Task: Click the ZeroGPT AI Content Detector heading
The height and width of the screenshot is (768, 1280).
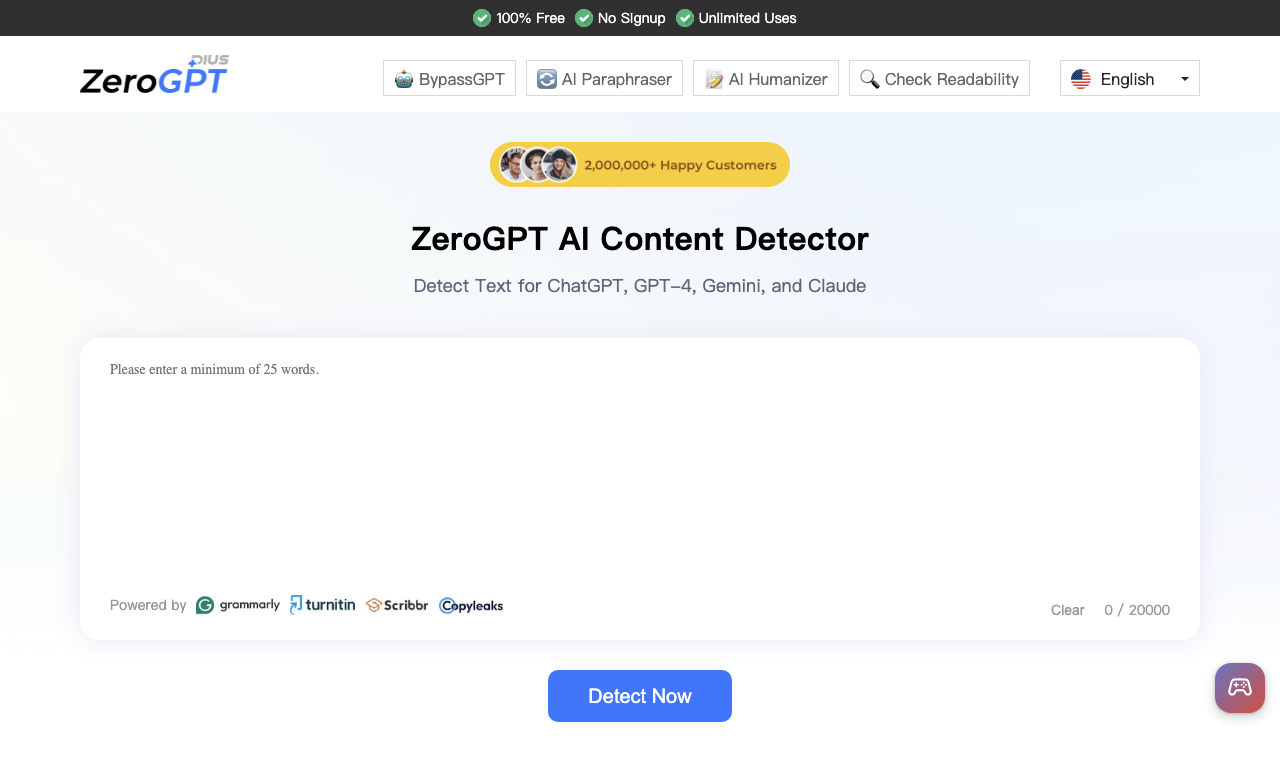Action: 640,239
